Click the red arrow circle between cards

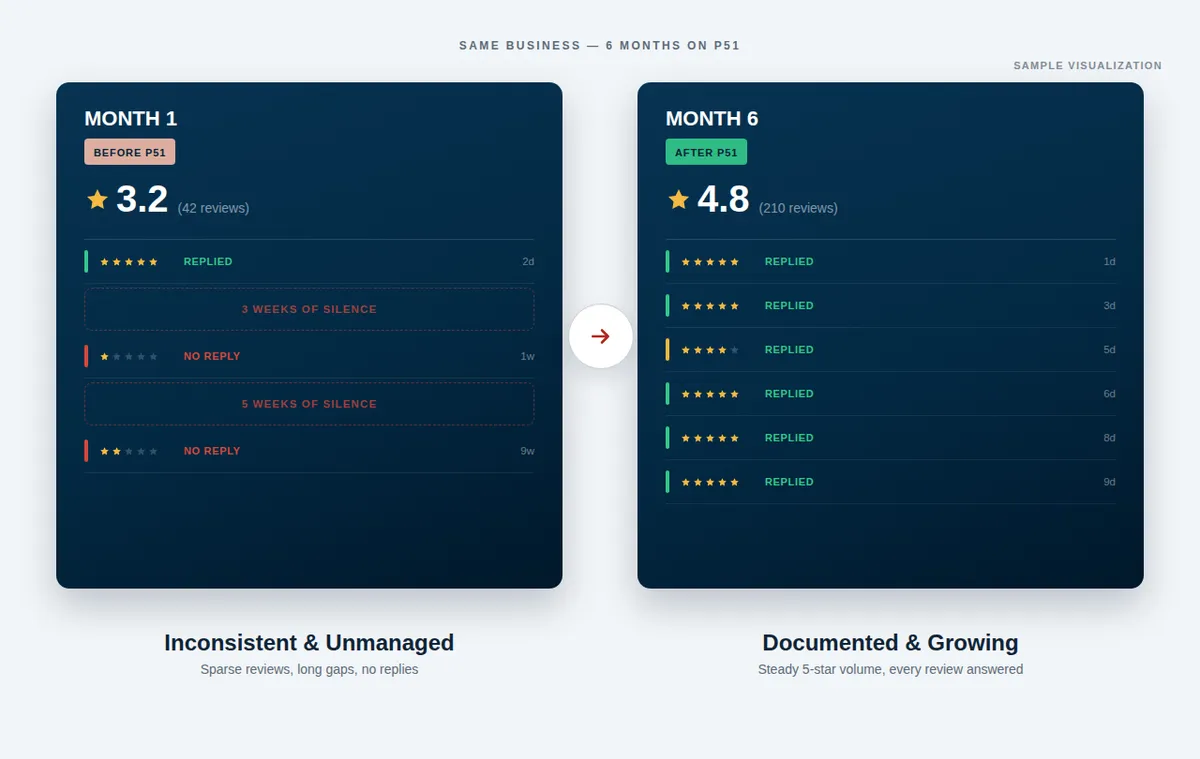tap(600, 336)
